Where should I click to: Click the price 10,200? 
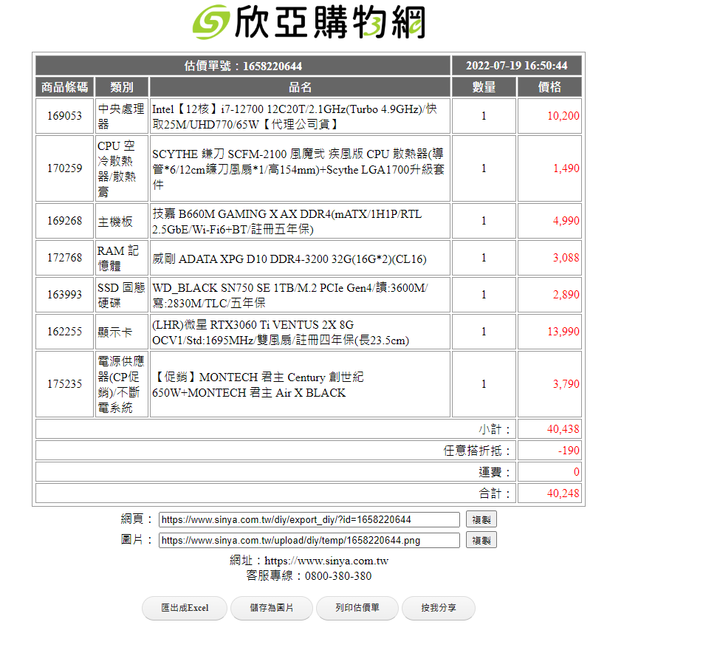coord(563,116)
